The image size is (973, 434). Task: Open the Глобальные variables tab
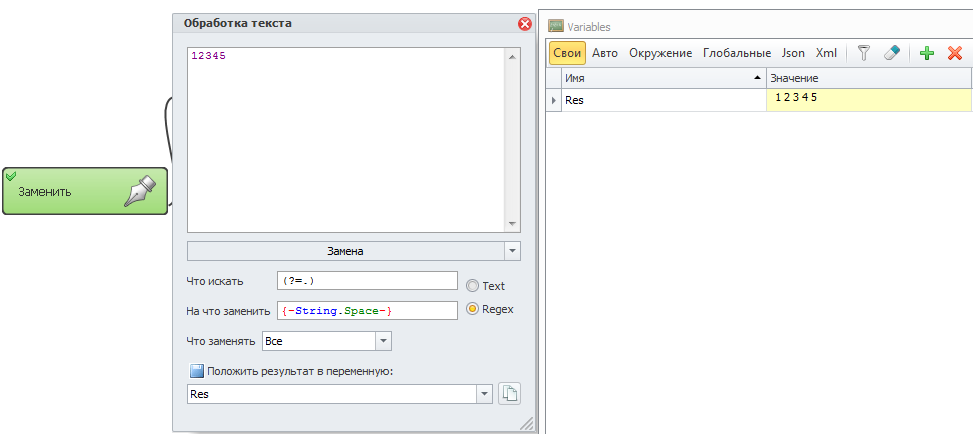coord(737,53)
